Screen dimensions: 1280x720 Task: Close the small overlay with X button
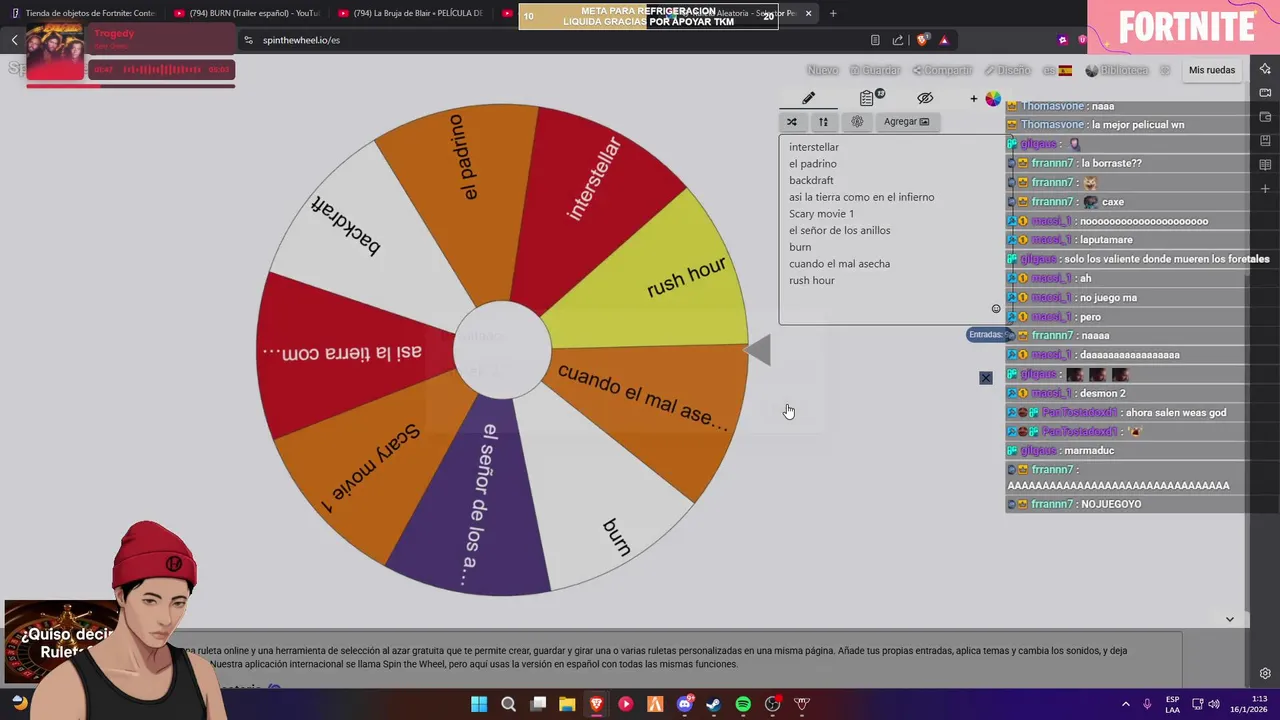(x=986, y=378)
